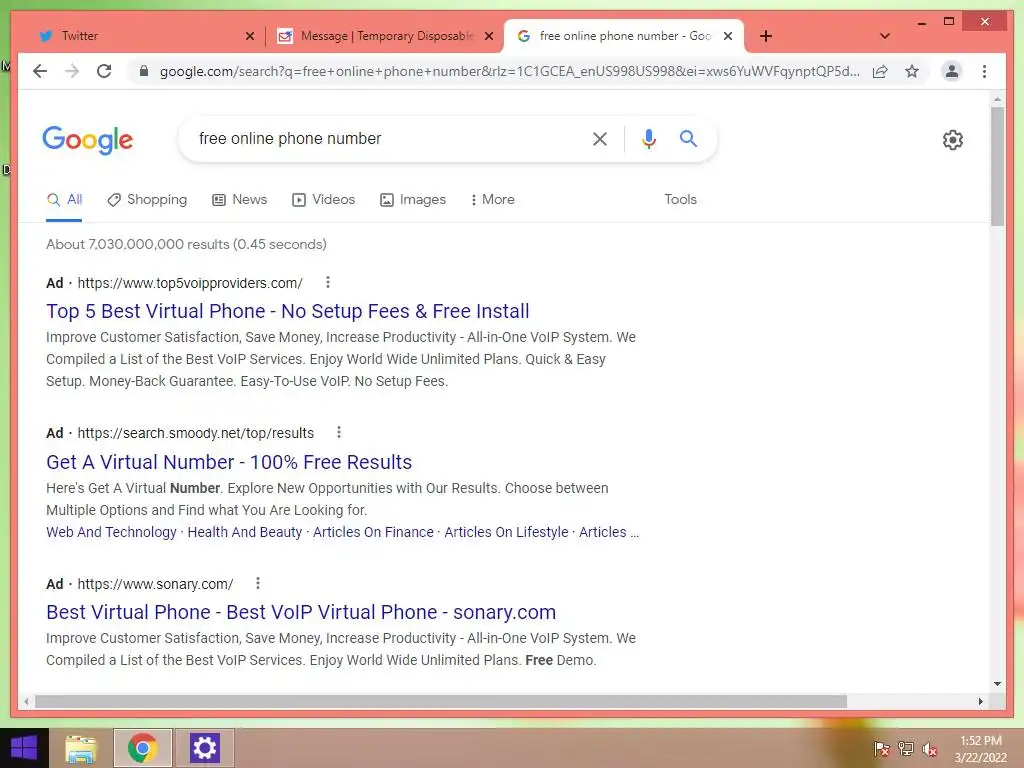Close the Twitter tab
This screenshot has height=768, width=1024.
tap(249, 36)
